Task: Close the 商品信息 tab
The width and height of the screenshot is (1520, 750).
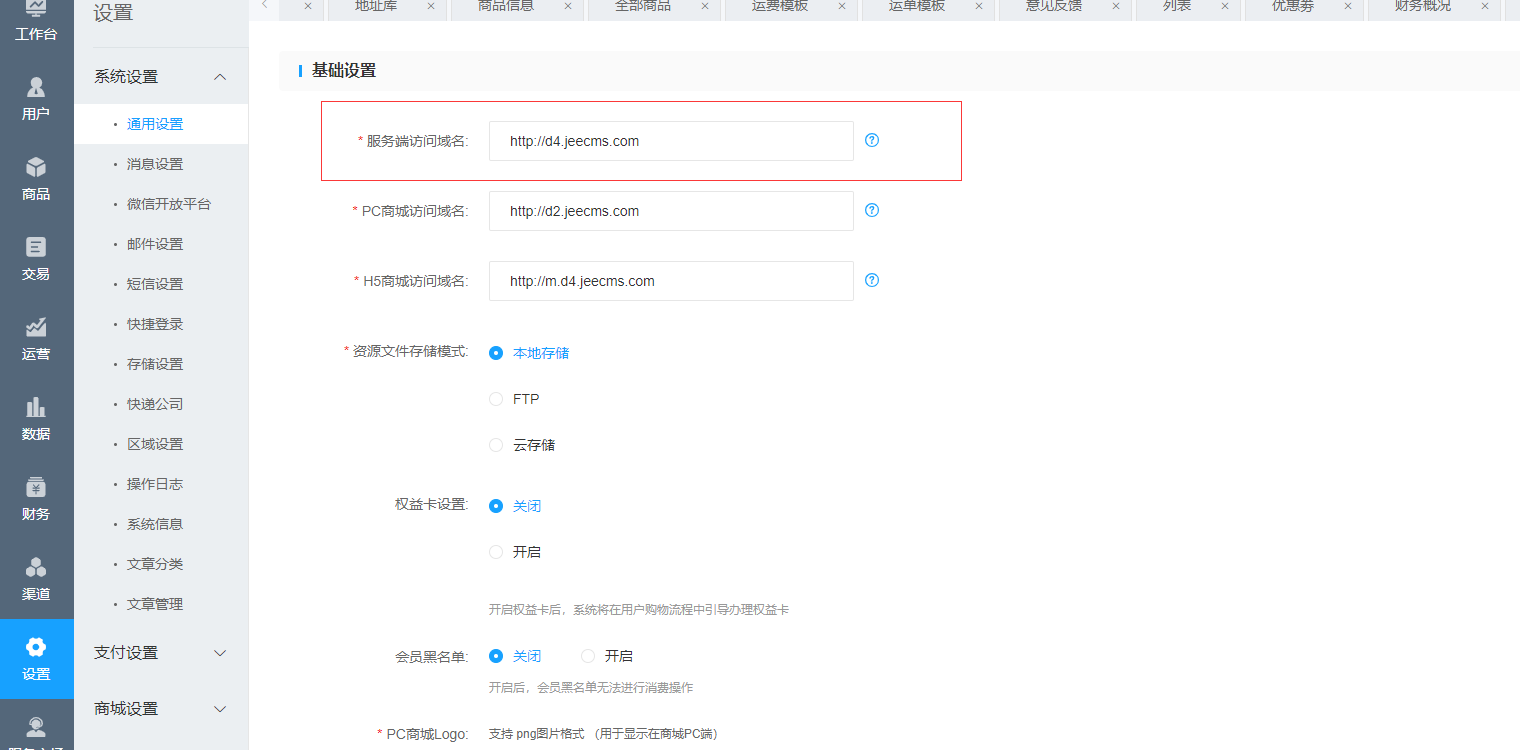Action: pyautogui.click(x=568, y=6)
